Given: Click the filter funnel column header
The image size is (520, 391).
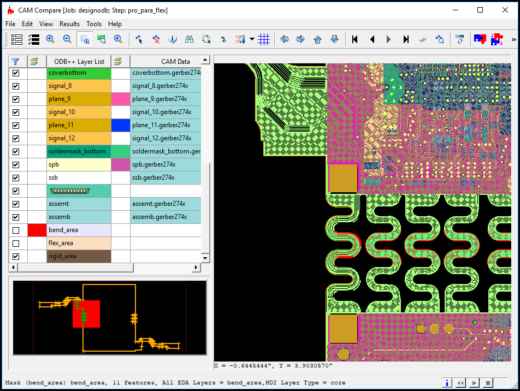Looking at the screenshot, I should (x=15, y=61).
